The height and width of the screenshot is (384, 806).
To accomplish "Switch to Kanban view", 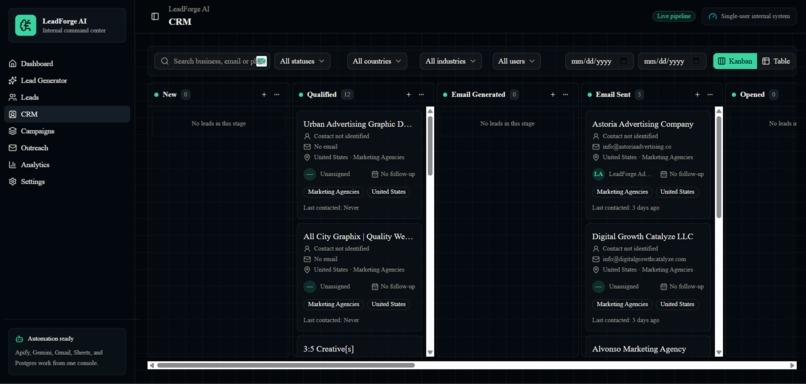I will point(735,61).
